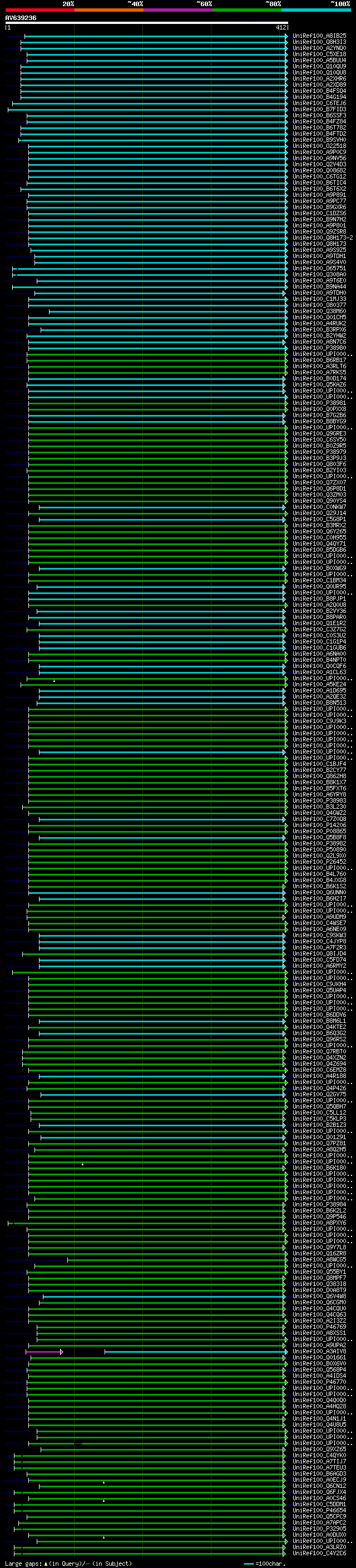Click the UniRef100_P38983 label
This screenshot has height=1568, width=356.
(x=319, y=800)
